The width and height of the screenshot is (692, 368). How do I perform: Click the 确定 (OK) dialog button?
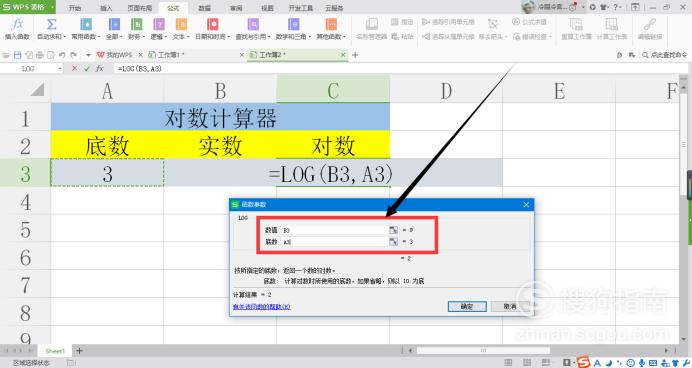(467, 306)
